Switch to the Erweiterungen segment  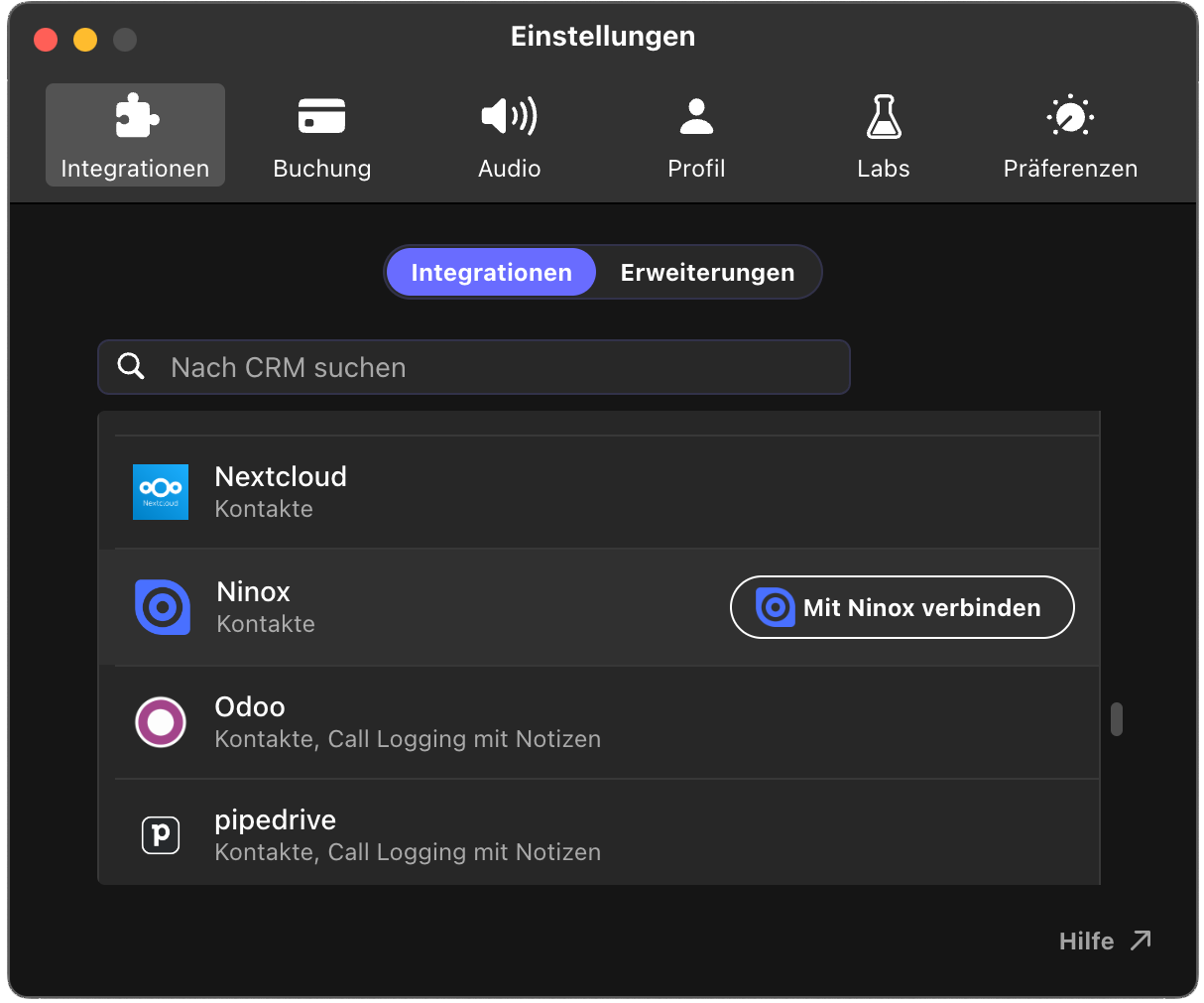707,273
